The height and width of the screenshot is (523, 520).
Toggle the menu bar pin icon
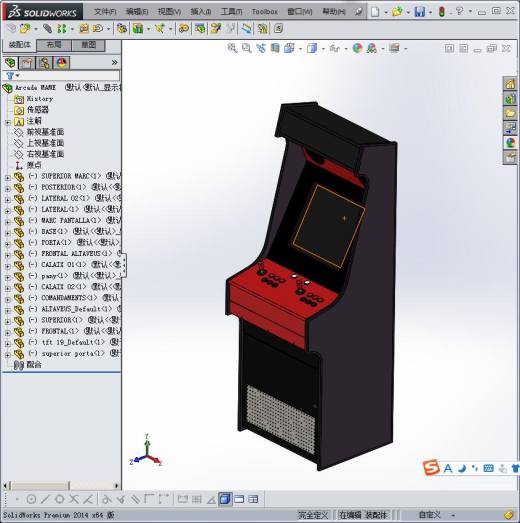point(359,12)
